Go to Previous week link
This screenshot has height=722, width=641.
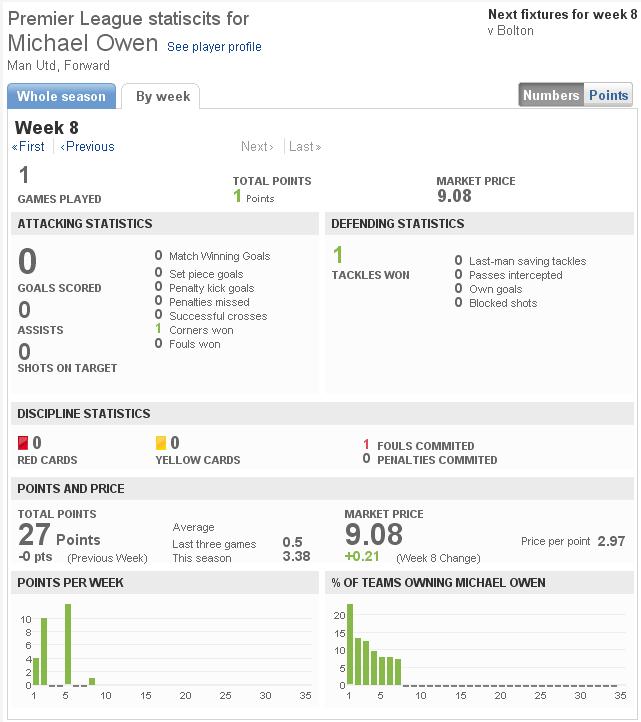[88, 146]
